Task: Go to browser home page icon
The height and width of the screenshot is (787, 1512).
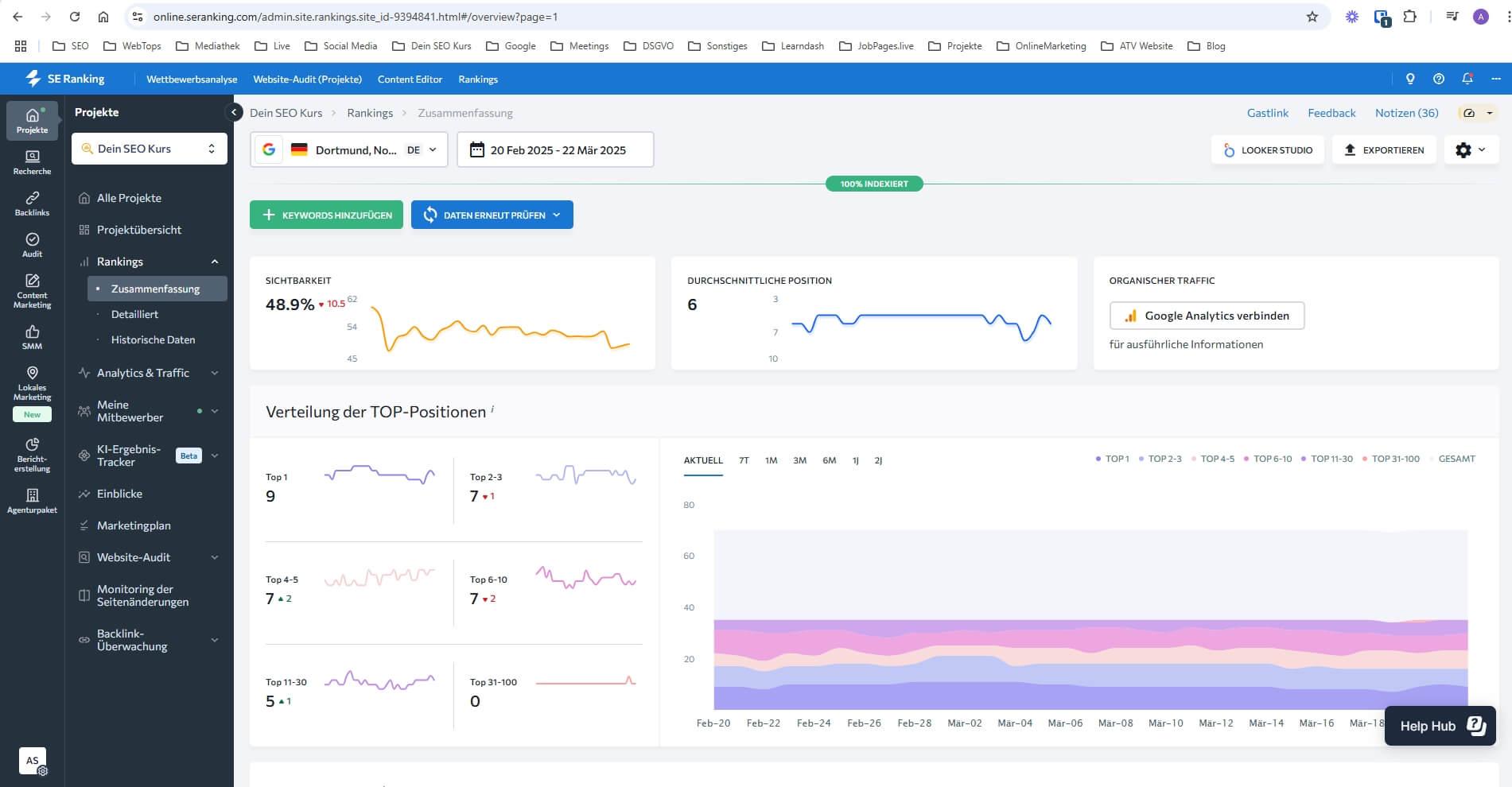Action: (103, 17)
